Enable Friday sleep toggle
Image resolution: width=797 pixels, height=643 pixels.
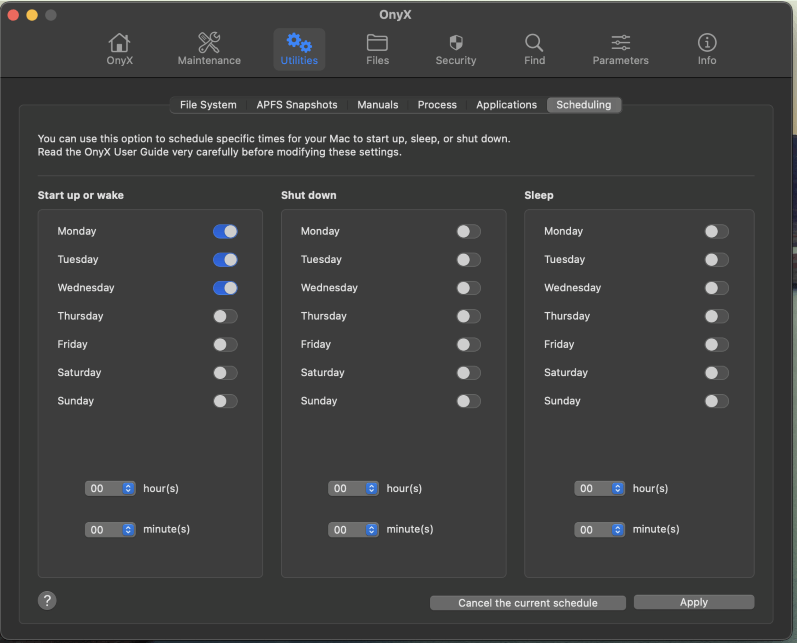[717, 345]
